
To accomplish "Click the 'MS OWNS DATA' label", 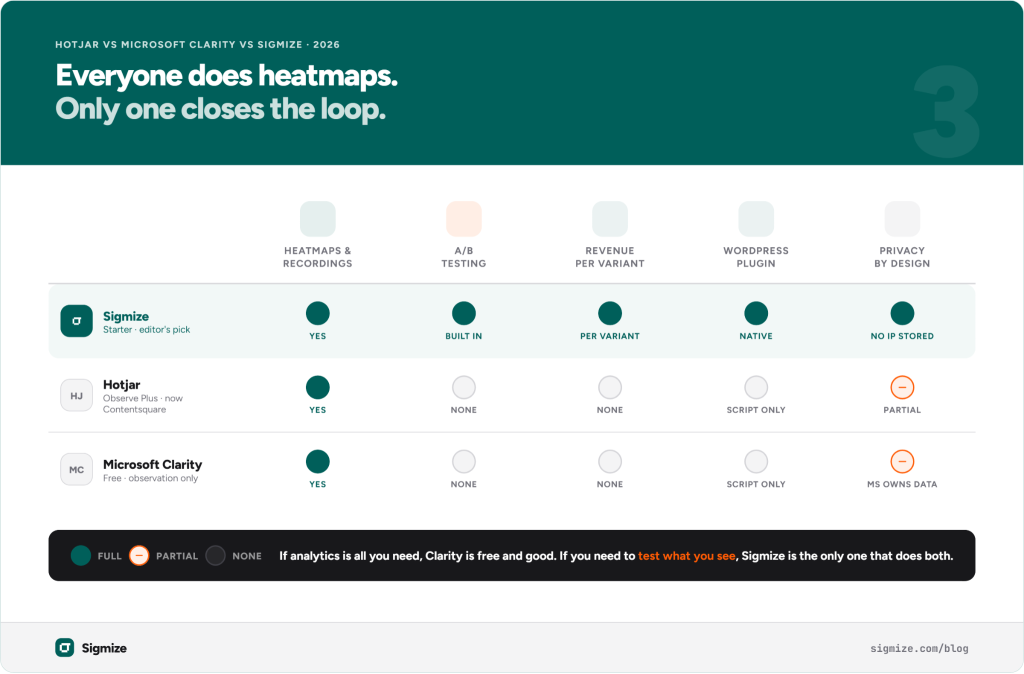I will coord(902,484).
